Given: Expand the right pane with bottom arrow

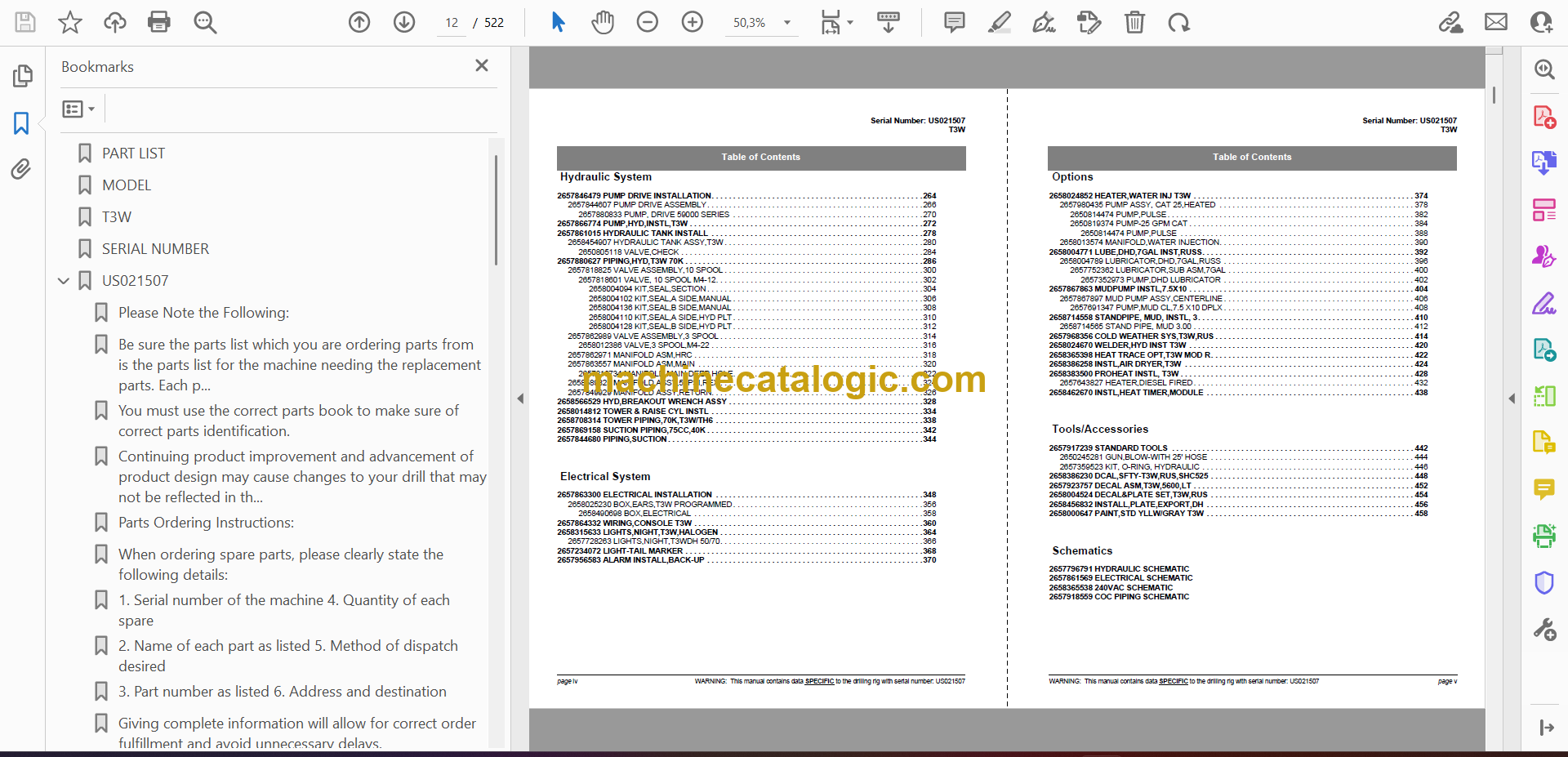Looking at the screenshot, I should [x=1546, y=728].
